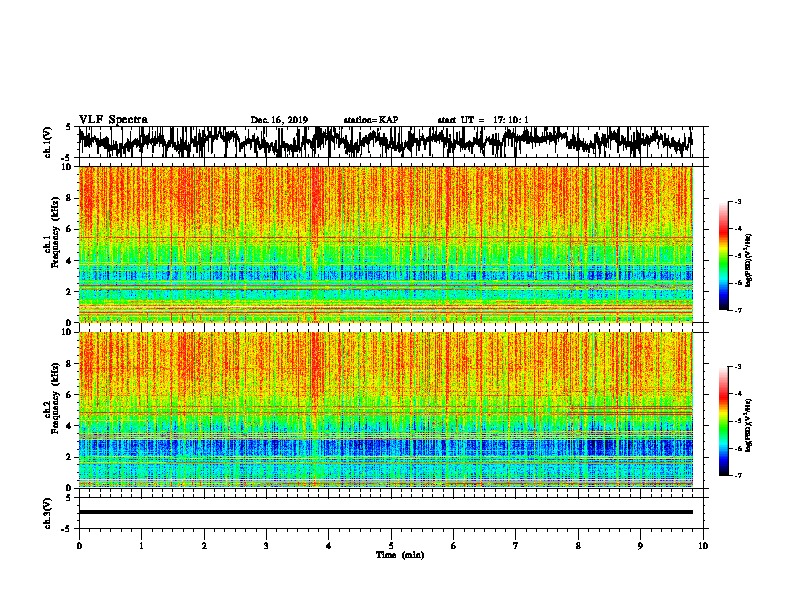The image size is (792, 612).
Task: Click time axis tick label "8"
Action: coord(578,546)
